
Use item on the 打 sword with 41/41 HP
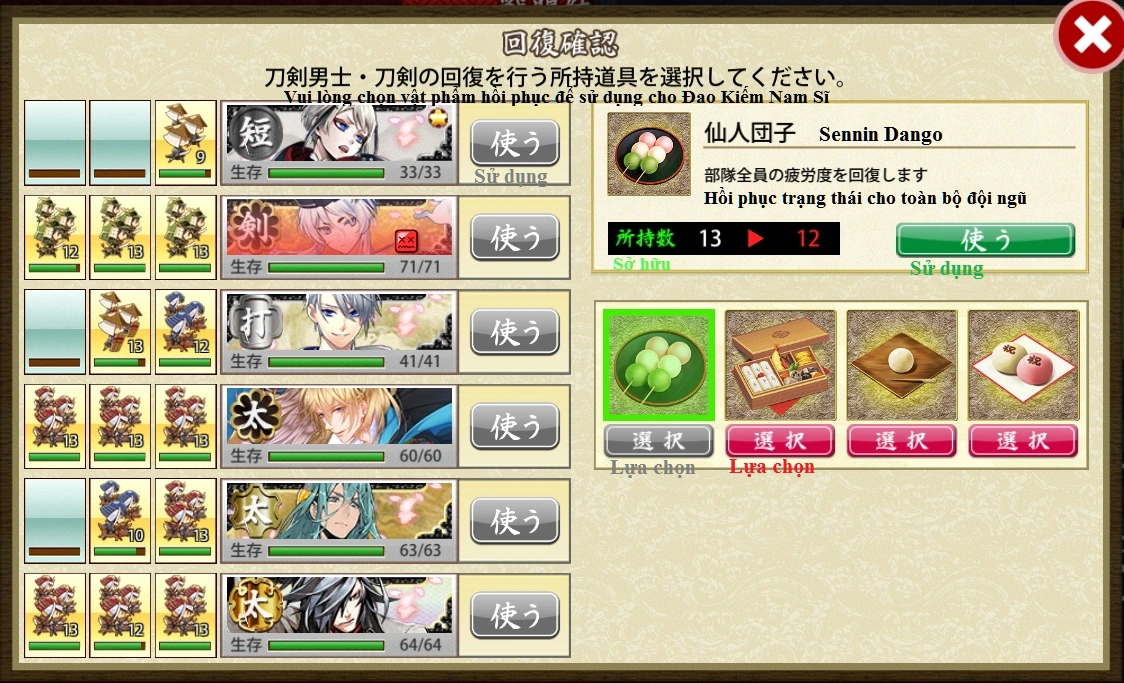click(515, 332)
